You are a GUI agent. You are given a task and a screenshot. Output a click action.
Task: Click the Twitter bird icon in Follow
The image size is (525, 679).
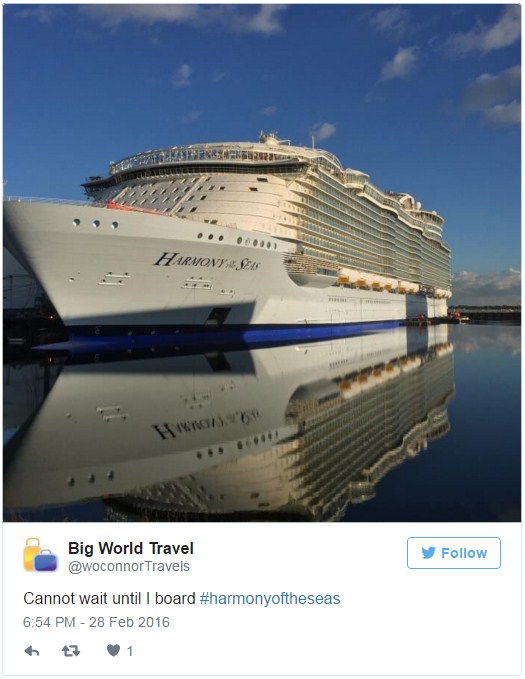(x=428, y=553)
